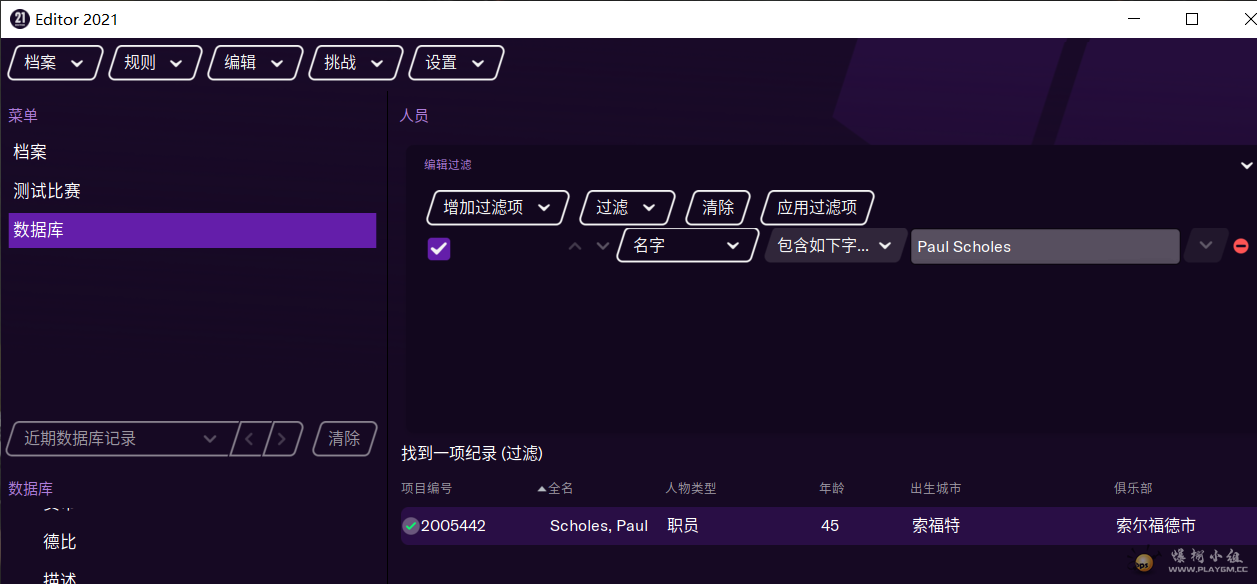Select 测试比赛 in left menu

pyautogui.click(x=47, y=191)
